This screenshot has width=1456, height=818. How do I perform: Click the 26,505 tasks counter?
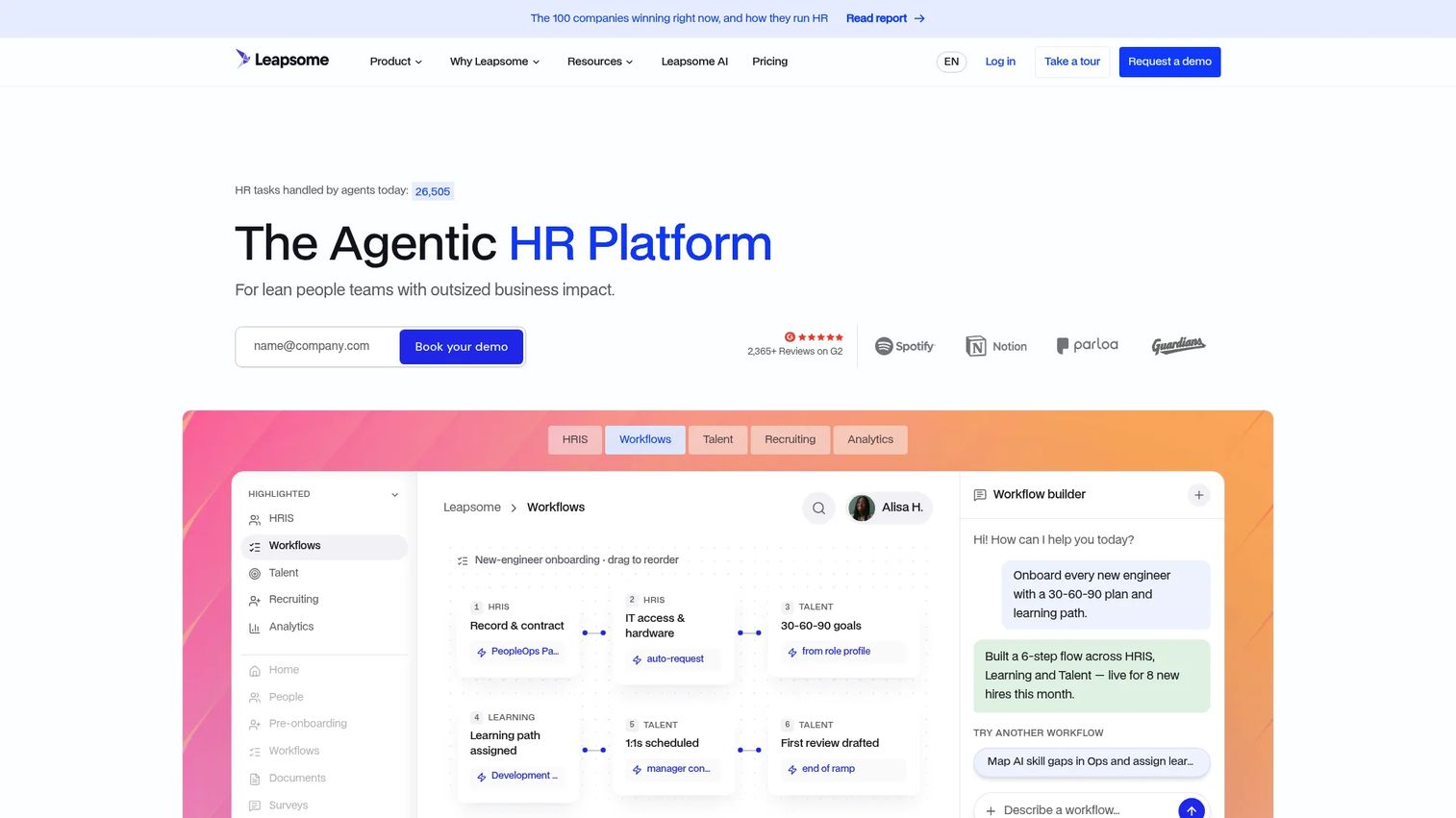tap(433, 191)
